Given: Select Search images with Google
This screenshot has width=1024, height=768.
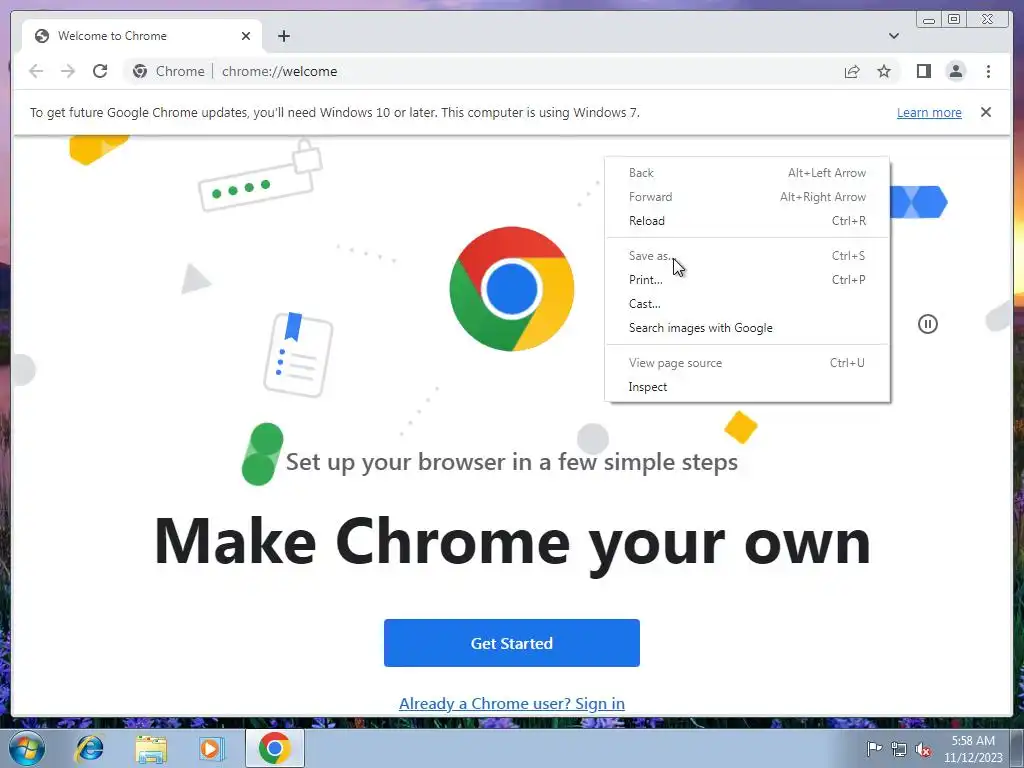Looking at the screenshot, I should (747, 328).
